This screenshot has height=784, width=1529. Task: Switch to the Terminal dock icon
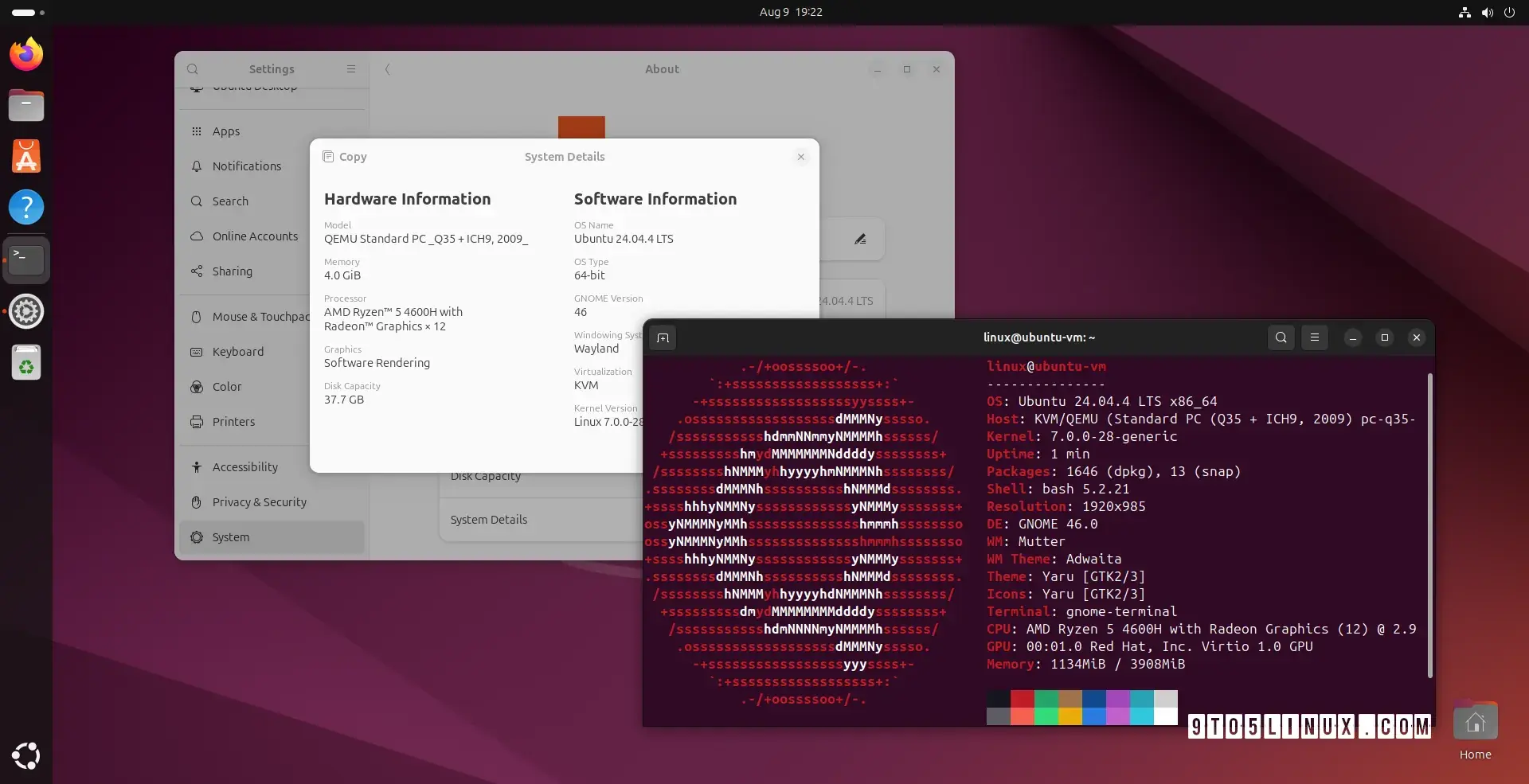click(26, 259)
